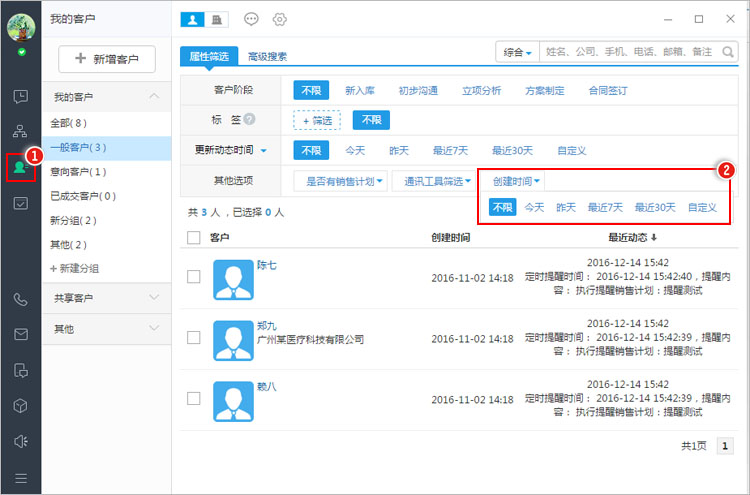The width and height of the screenshot is (750, 495).
Task: Open 赖八 avatar thumbnail
Action: point(233,401)
